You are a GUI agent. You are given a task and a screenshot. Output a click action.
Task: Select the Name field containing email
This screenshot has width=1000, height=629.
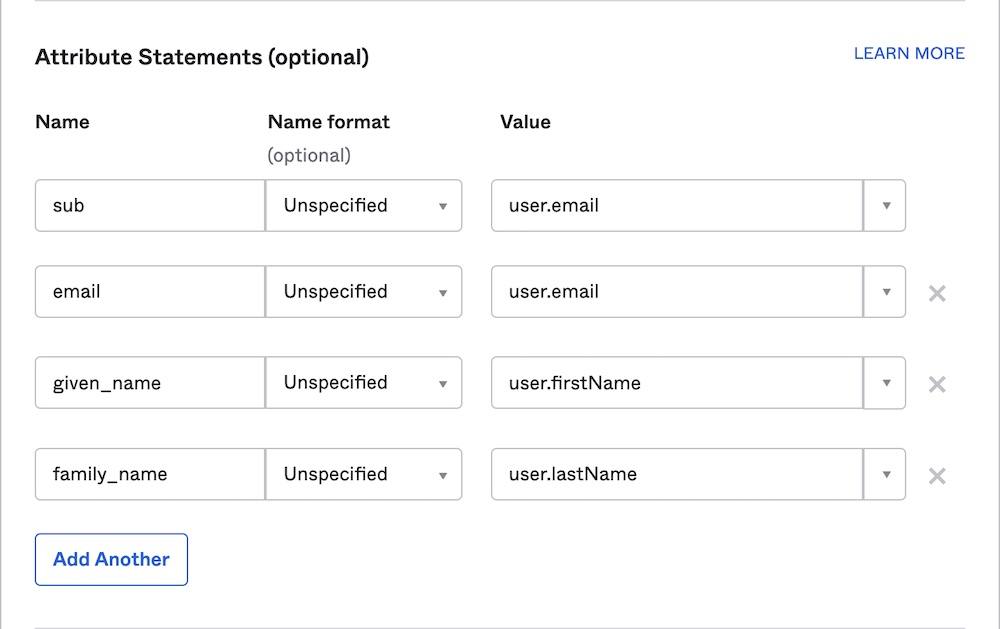tap(148, 292)
